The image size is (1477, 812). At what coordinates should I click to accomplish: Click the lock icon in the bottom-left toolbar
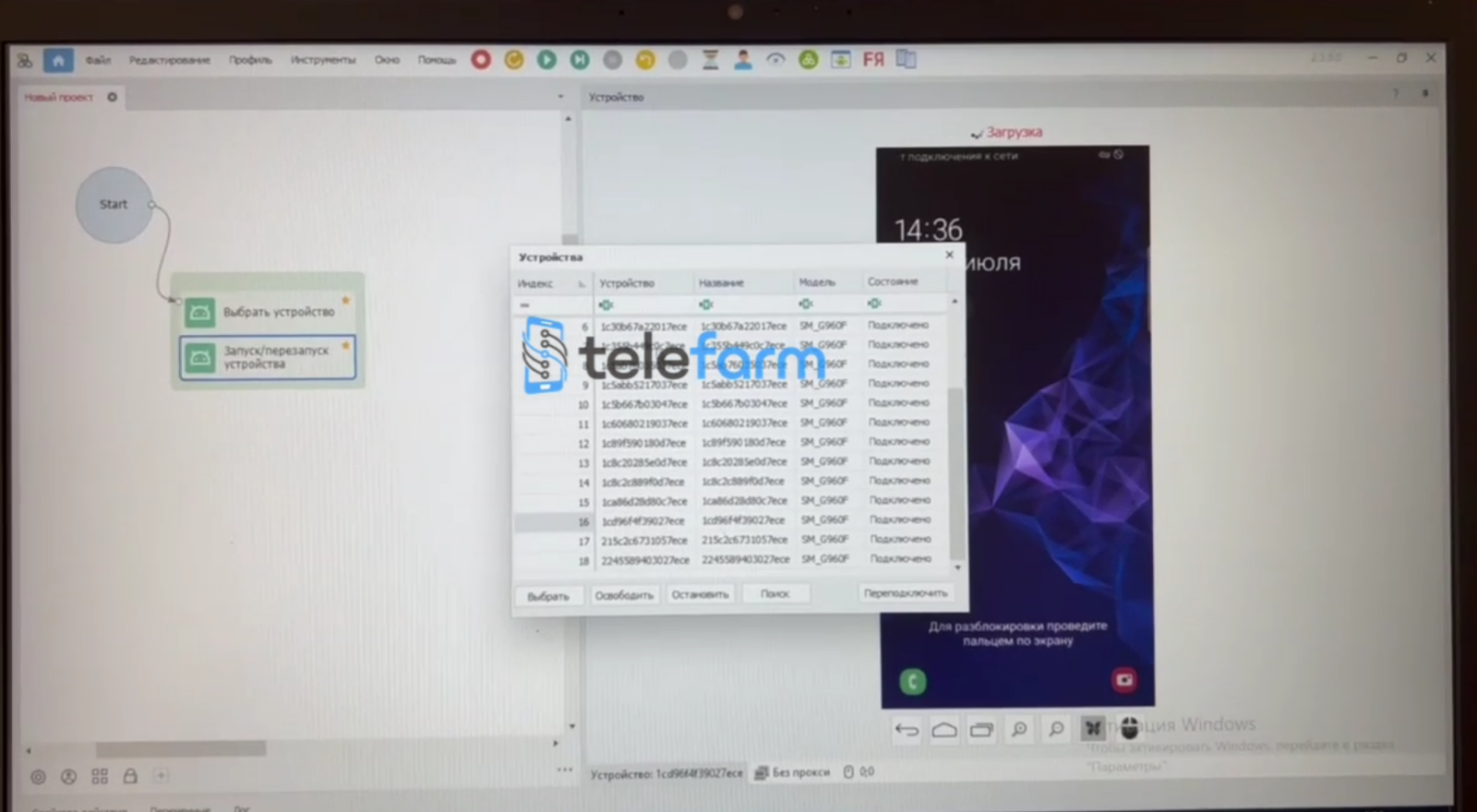tap(130, 777)
